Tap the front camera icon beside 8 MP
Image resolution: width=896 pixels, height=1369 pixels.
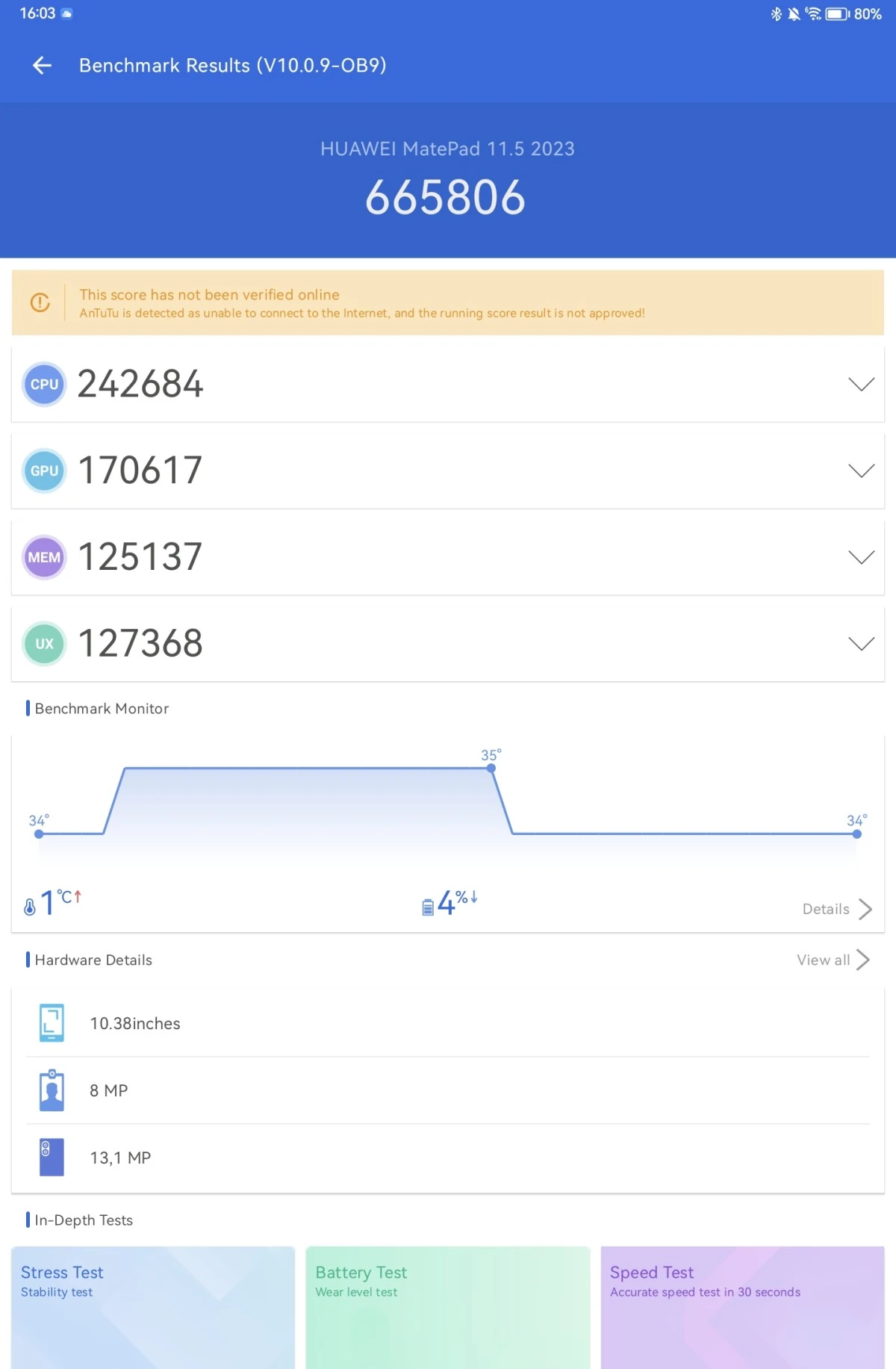click(52, 1090)
